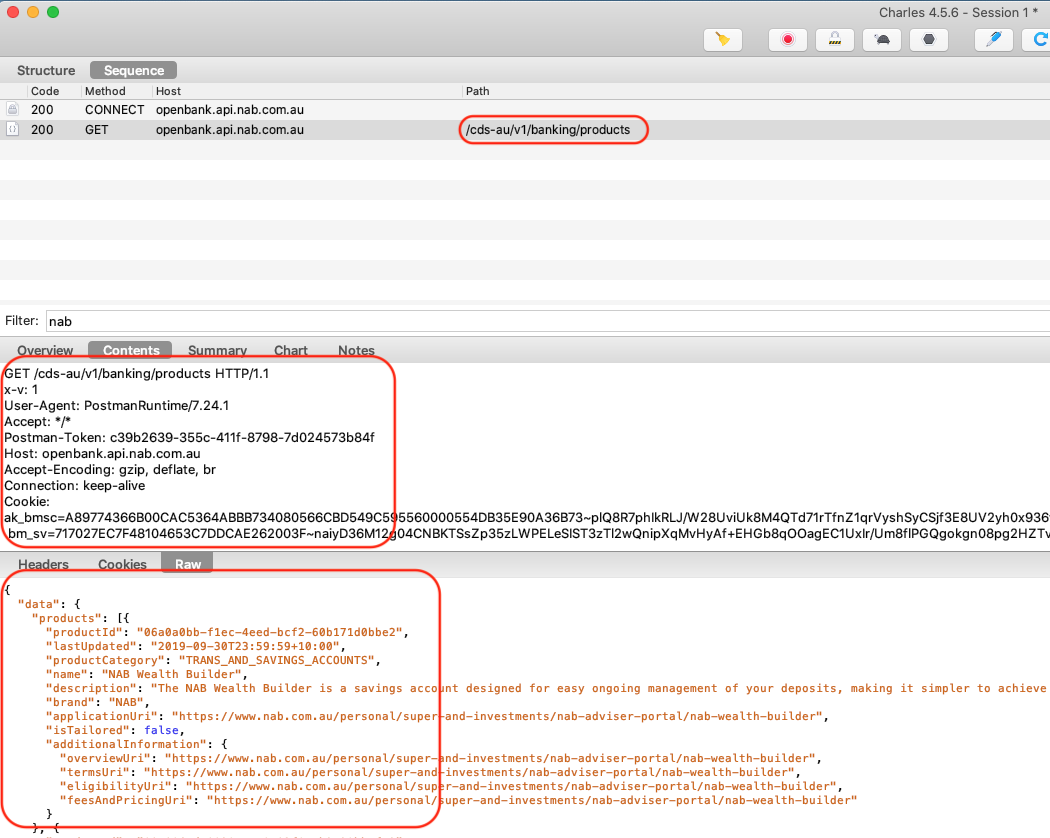
Task: Switch to the Chart tab
Action: tap(291, 350)
